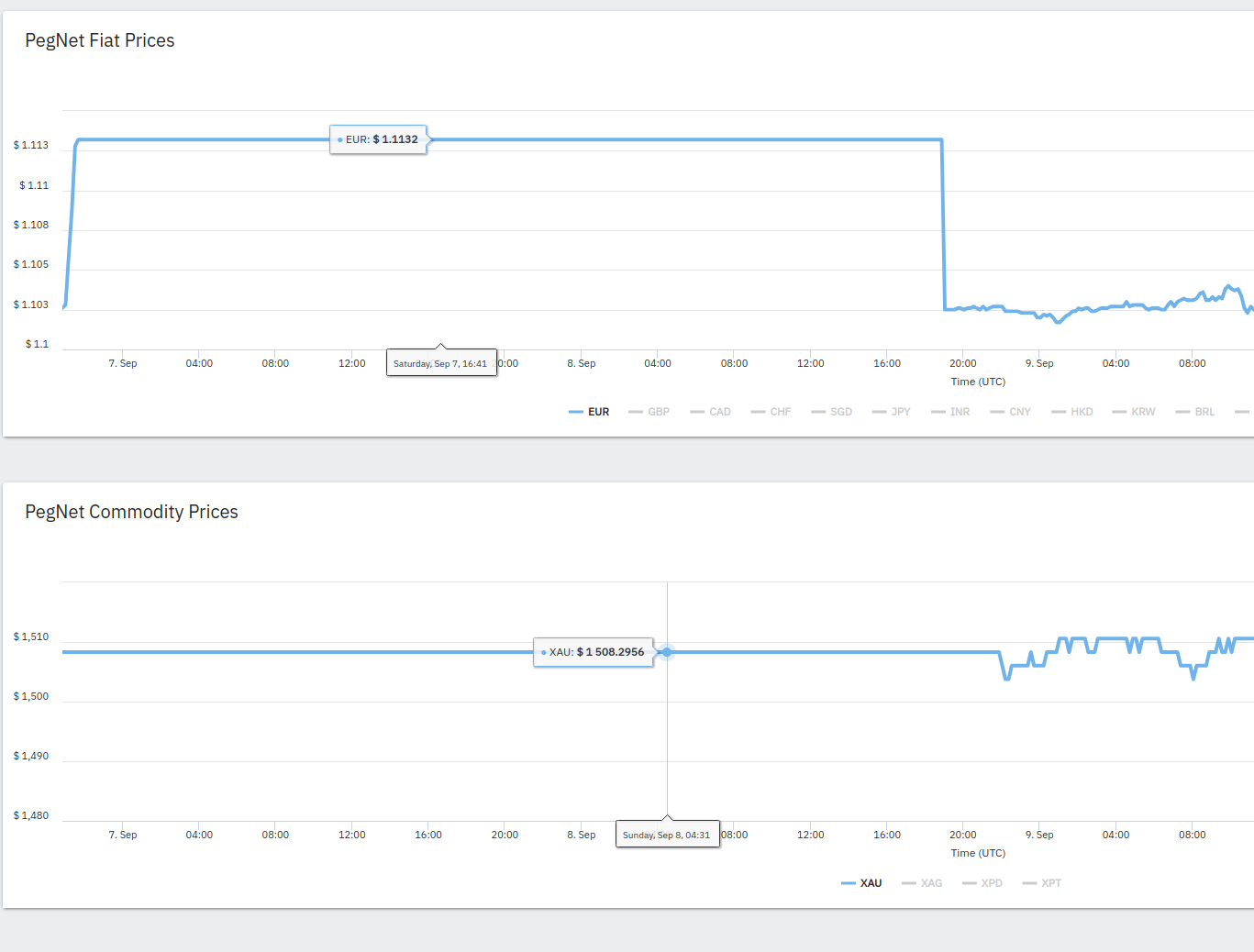Screen dimensions: 1254x952
Task: Enable the BRL legend item
Action: click(x=1194, y=412)
